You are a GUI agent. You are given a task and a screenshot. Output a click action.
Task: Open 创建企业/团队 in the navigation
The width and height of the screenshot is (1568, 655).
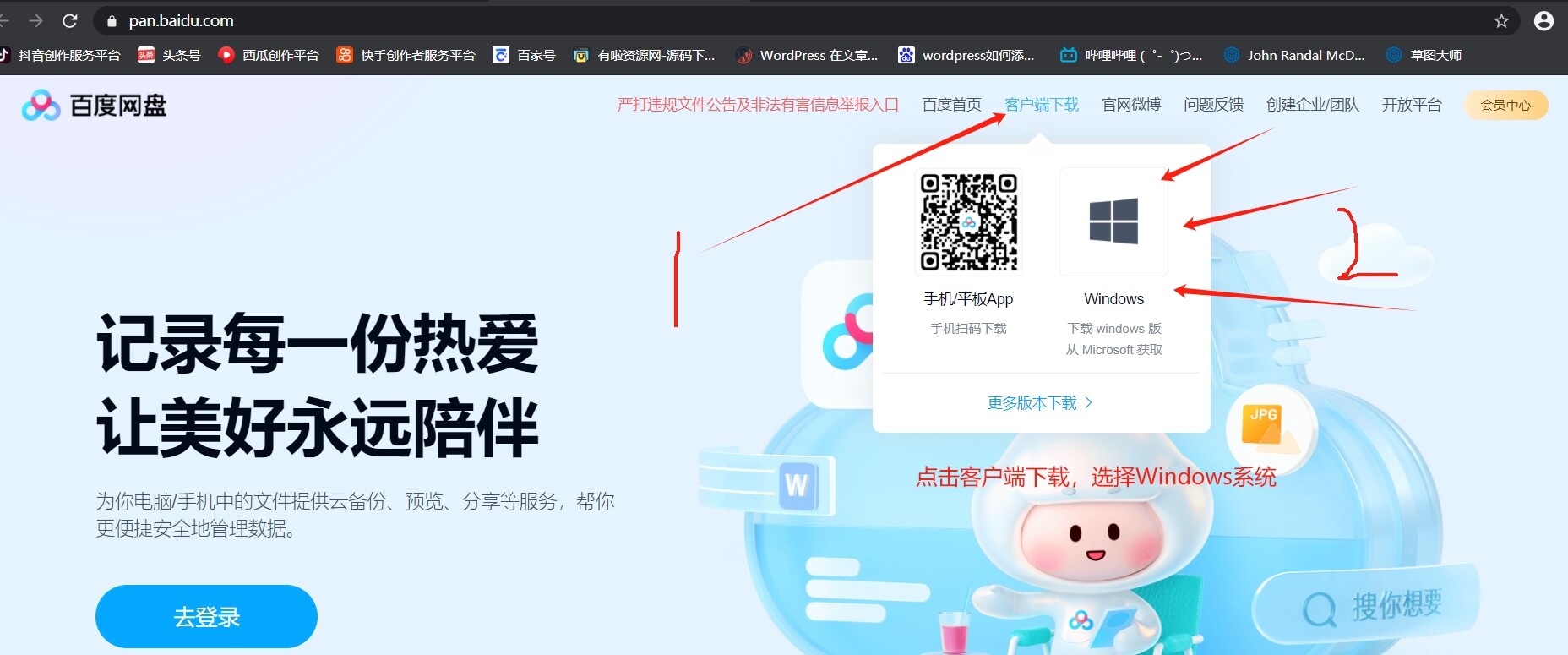pos(1313,105)
